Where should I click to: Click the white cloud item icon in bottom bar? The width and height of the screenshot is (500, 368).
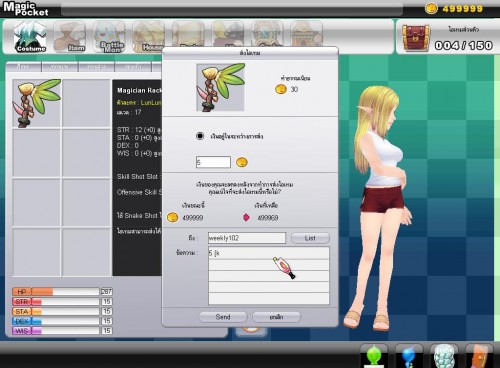click(445, 355)
